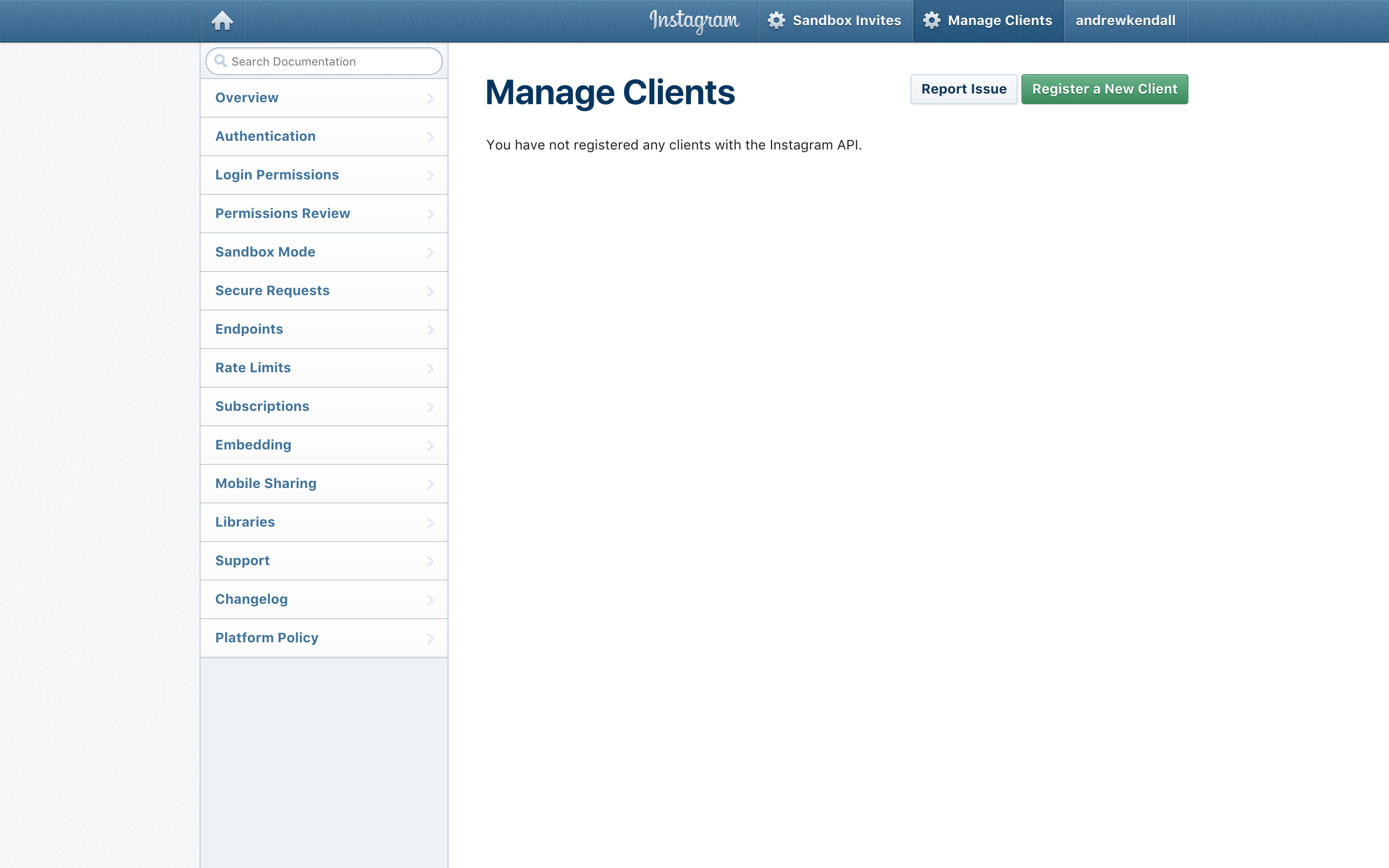View the Rate Limits page
The width and height of the screenshot is (1389, 868).
coord(324,368)
